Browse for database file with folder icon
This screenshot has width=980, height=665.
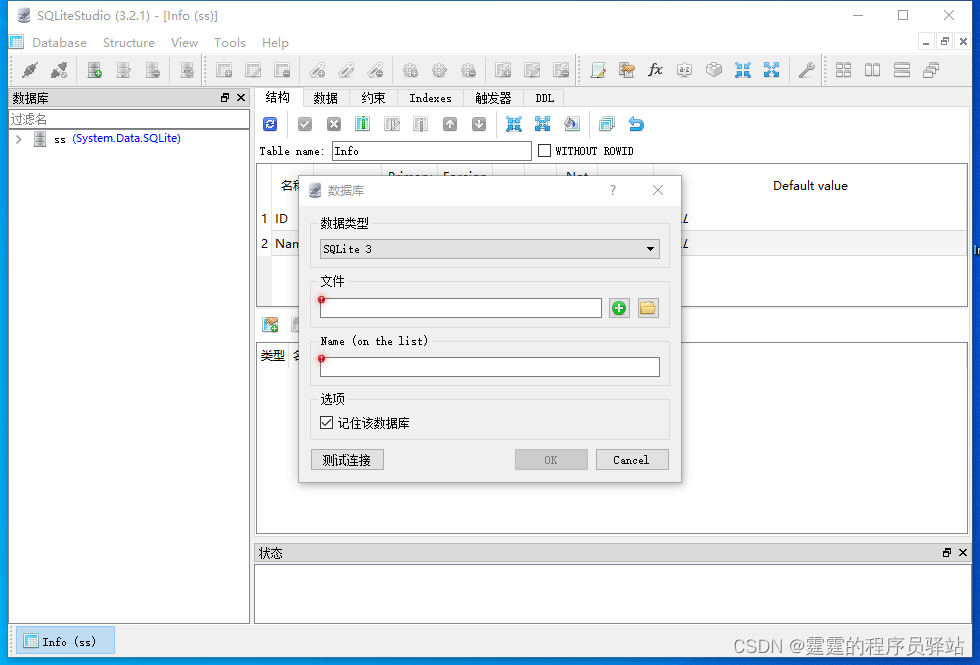coord(648,308)
